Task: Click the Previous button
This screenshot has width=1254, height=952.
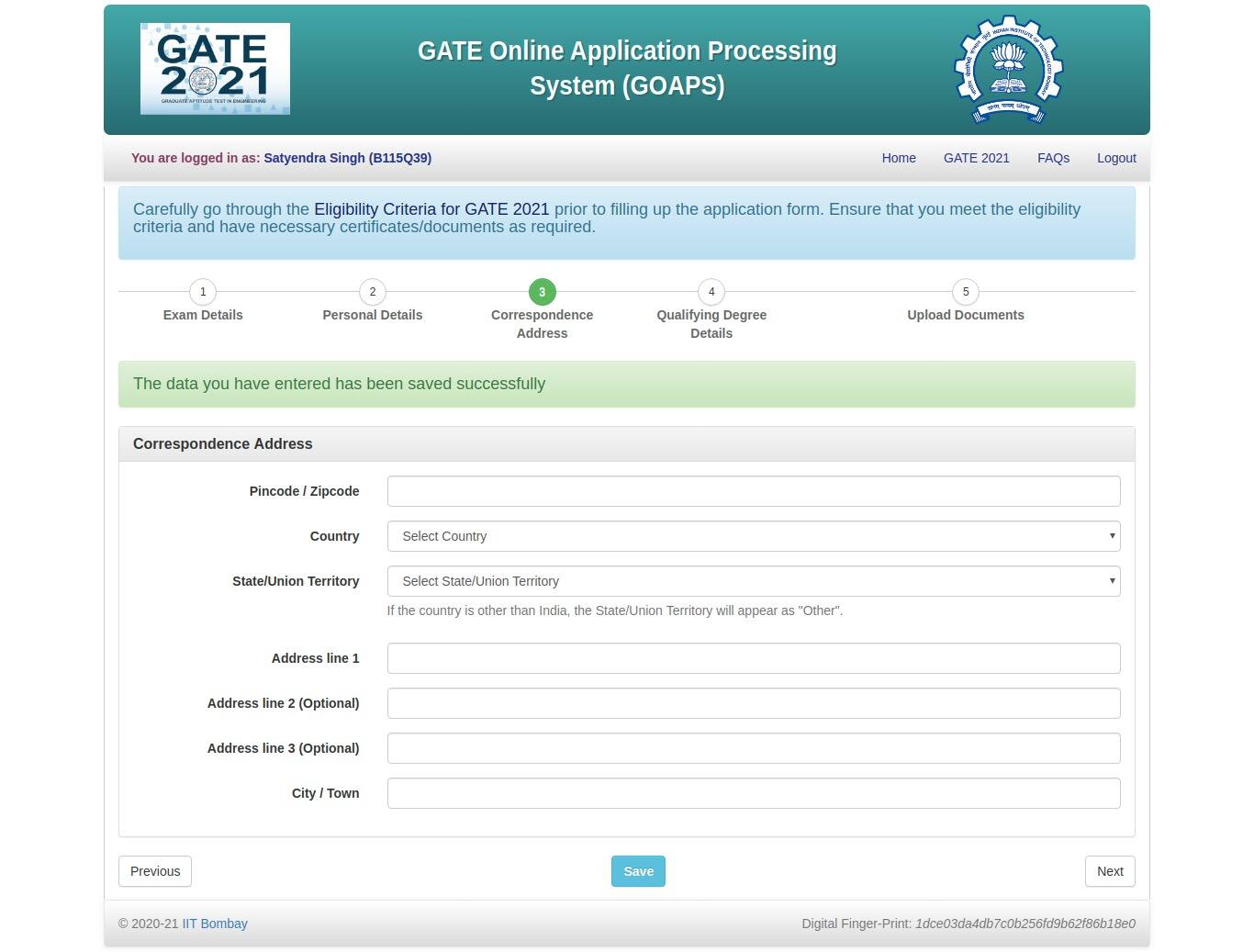Action: tap(154, 871)
